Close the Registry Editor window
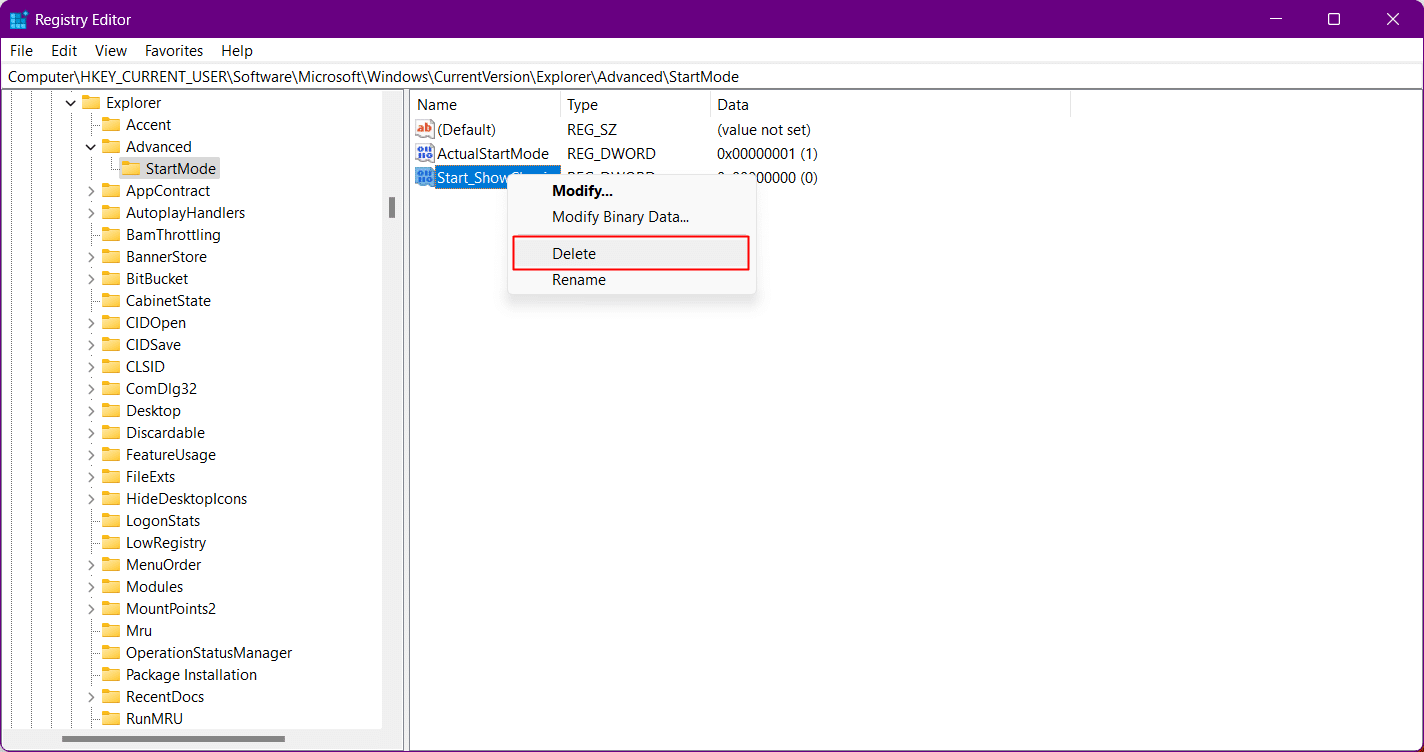Viewport: 1424px width, 752px height. click(1393, 19)
